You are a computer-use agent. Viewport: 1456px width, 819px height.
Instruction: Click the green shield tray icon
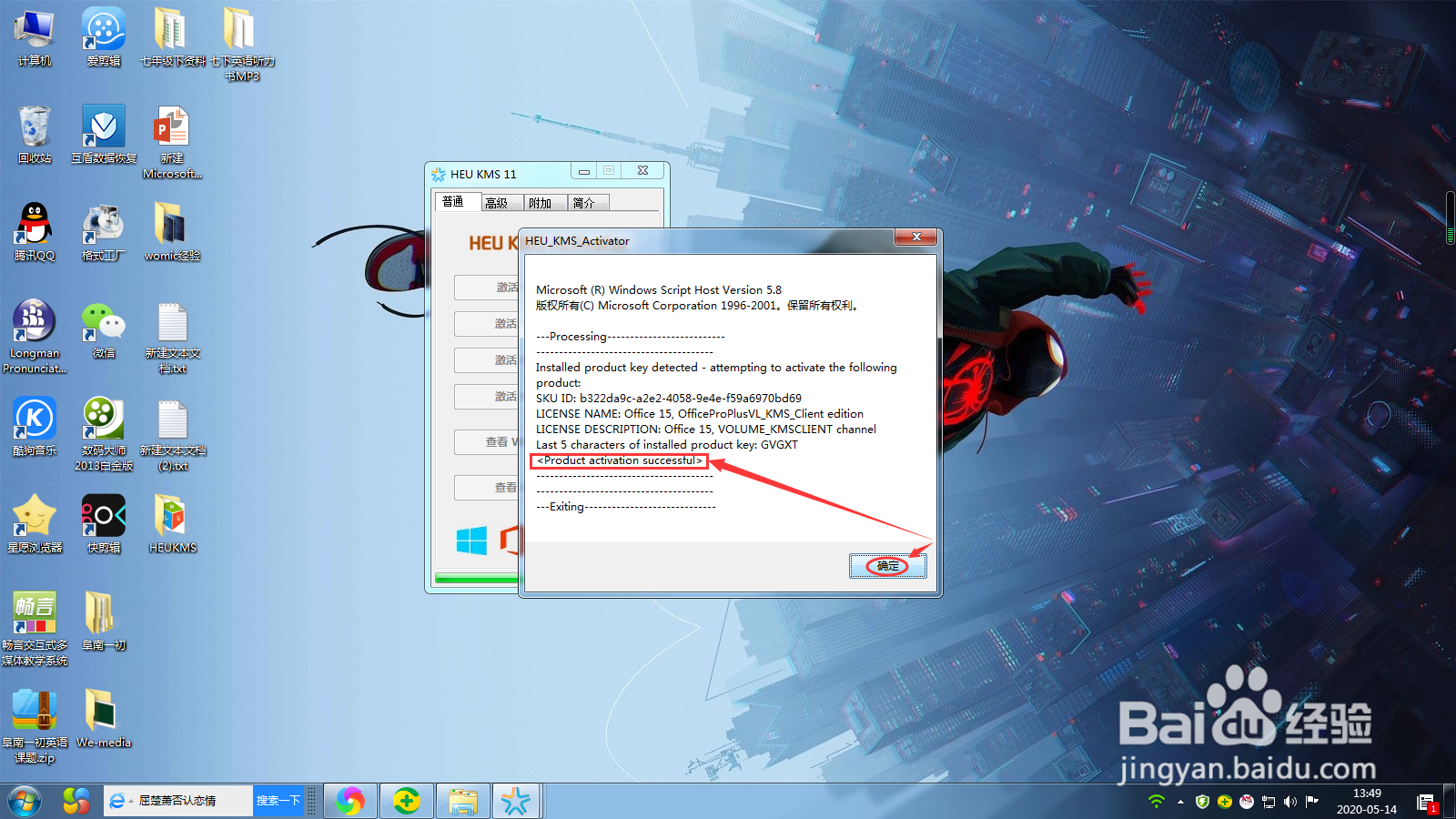(x=1202, y=802)
